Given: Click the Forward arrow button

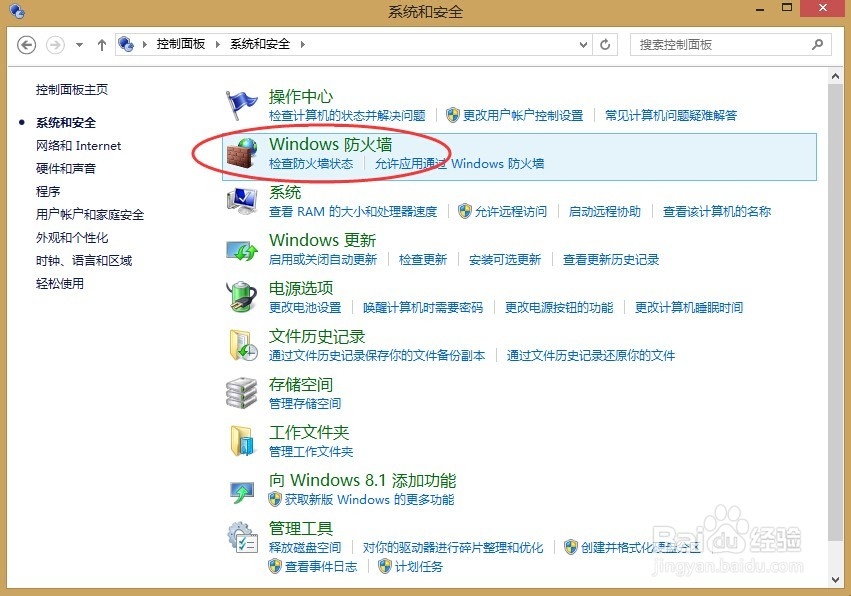Looking at the screenshot, I should coord(55,45).
